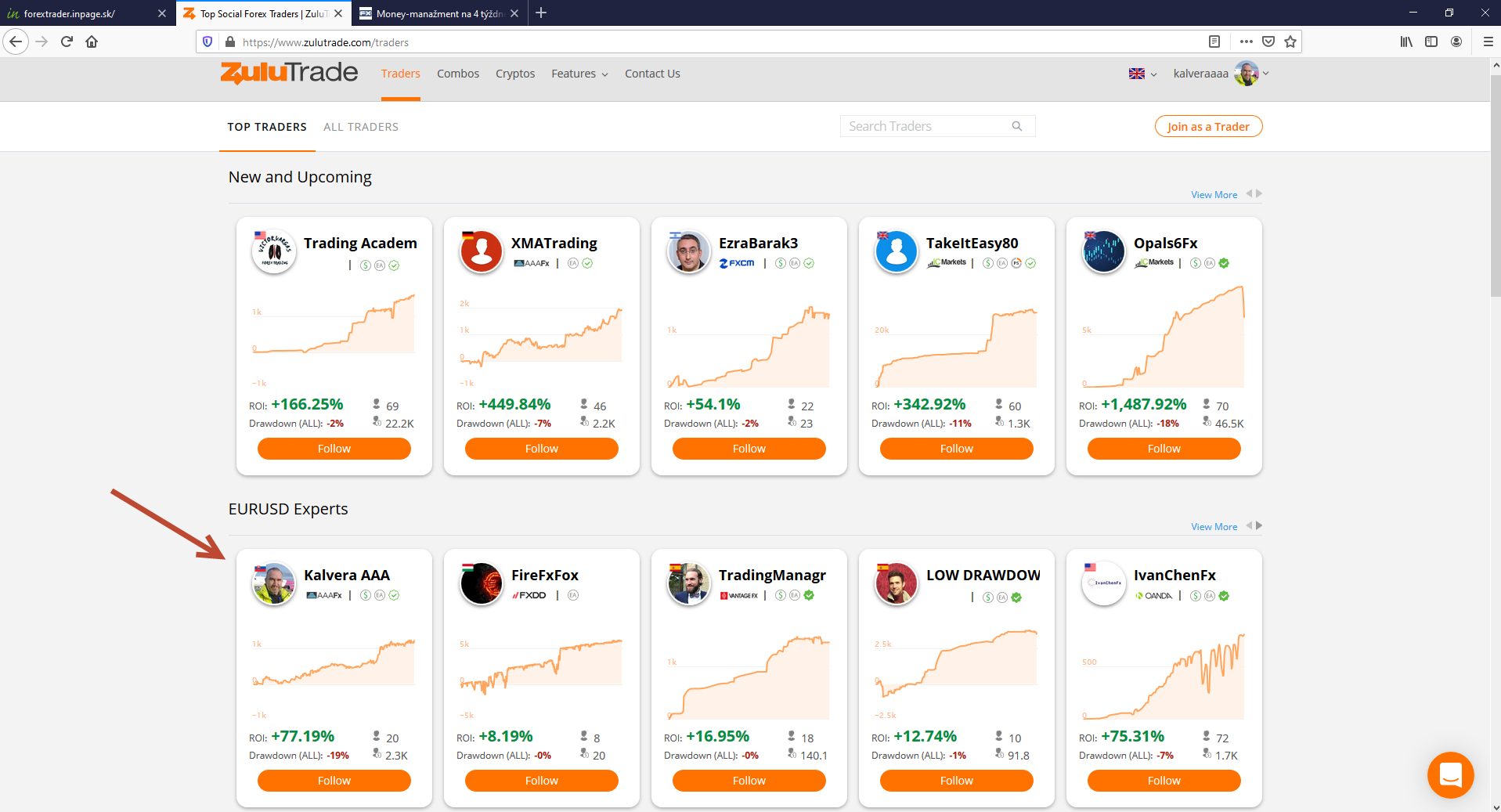Click the site lock security icon
This screenshot has height=812, width=1501.
229,42
